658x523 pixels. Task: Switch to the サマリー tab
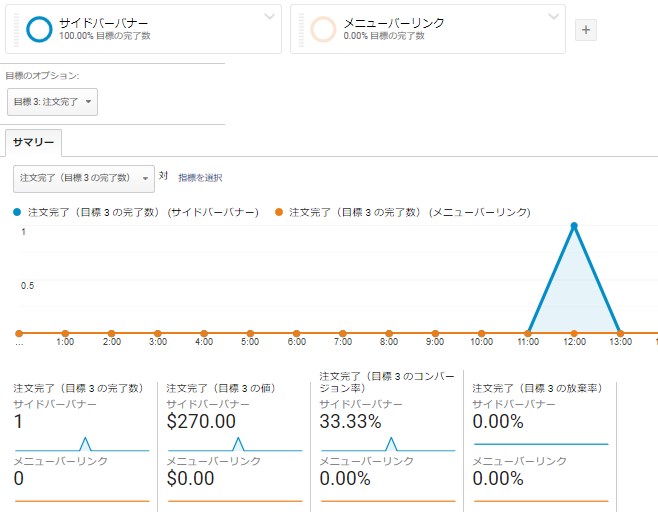(x=33, y=143)
